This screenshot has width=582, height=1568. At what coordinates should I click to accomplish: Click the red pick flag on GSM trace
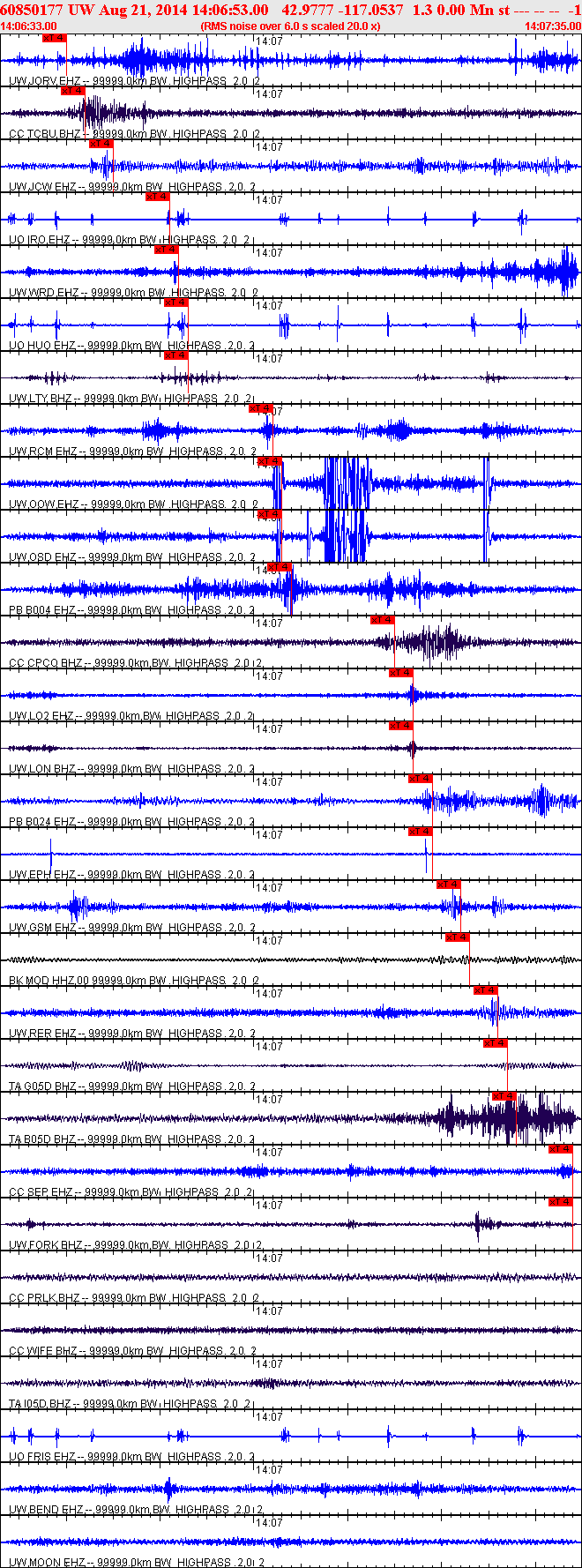449,885
